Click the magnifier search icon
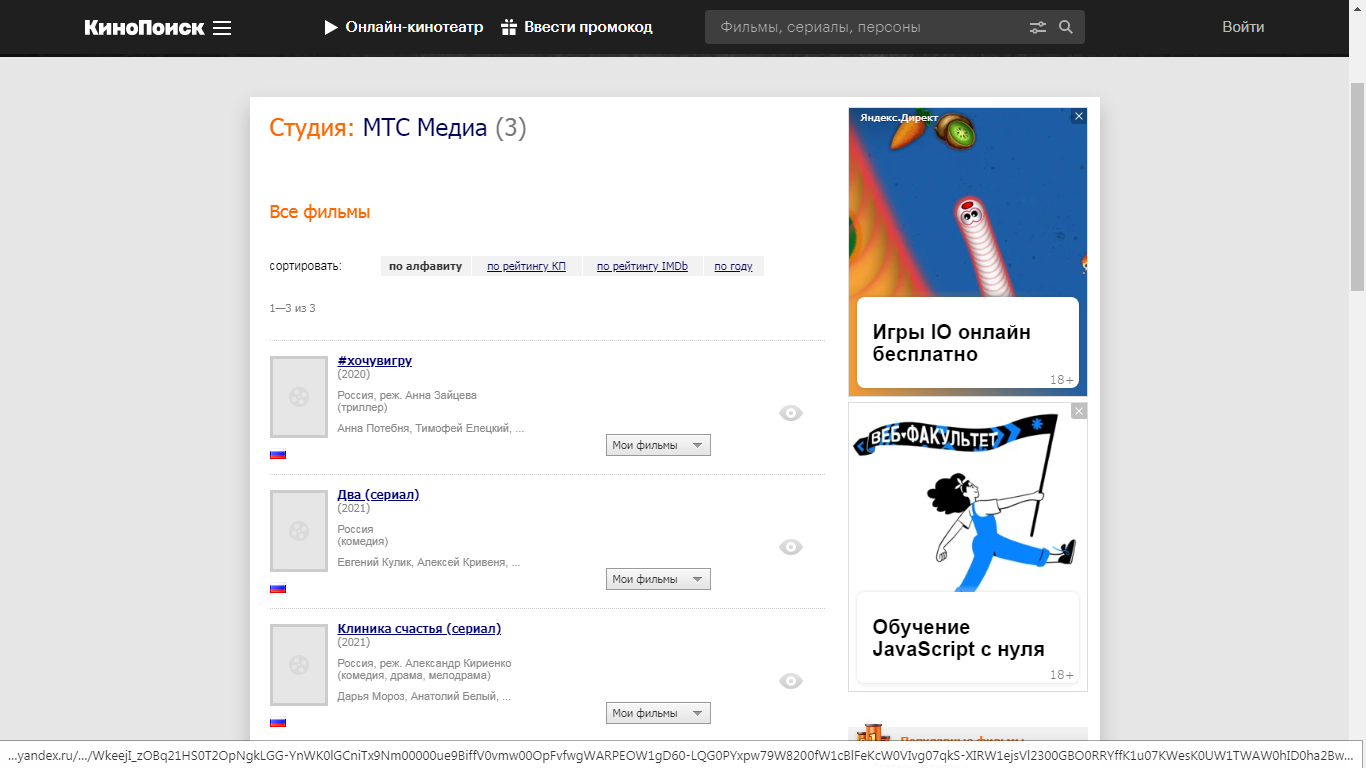The height and width of the screenshot is (768, 1366). 1066,28
